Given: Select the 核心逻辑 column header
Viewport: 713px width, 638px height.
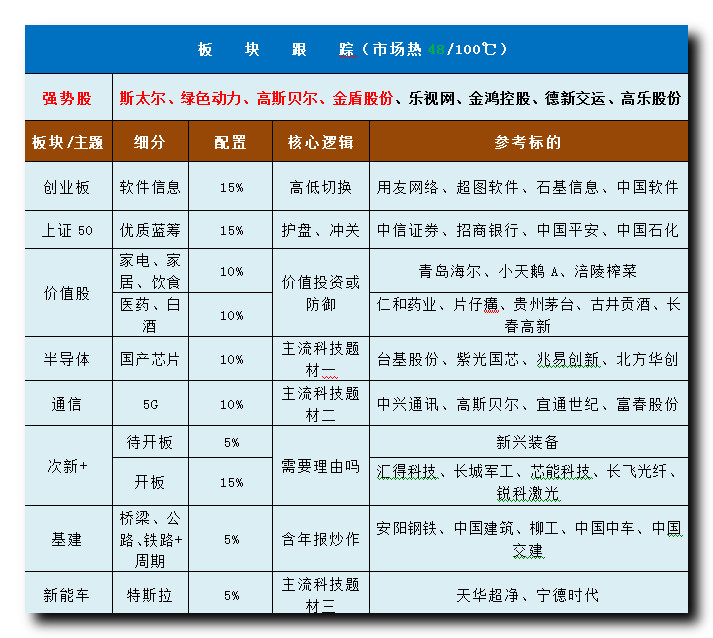Looking at the screenshot, I should point(320,142).
